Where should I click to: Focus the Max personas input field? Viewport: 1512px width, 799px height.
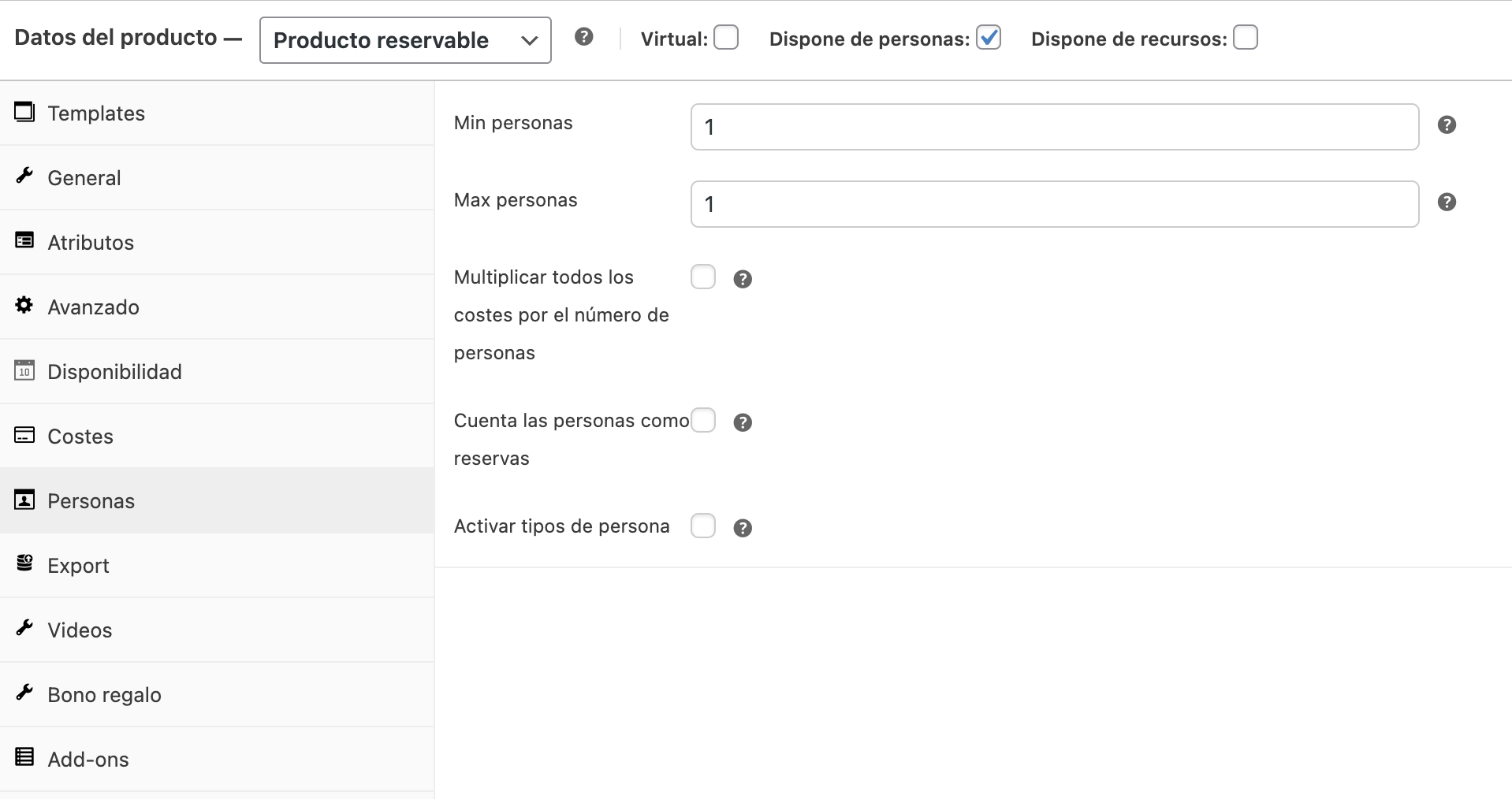coord(1055,204)
